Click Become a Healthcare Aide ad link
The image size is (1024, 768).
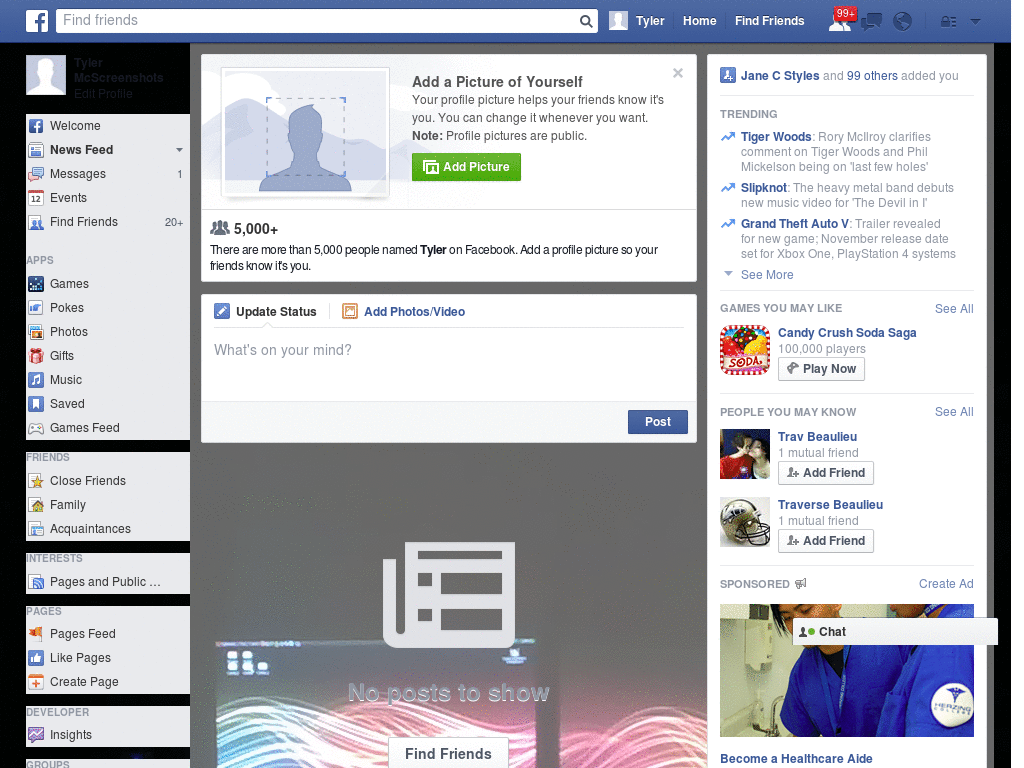pyautogui.click(x=796, y=759)
